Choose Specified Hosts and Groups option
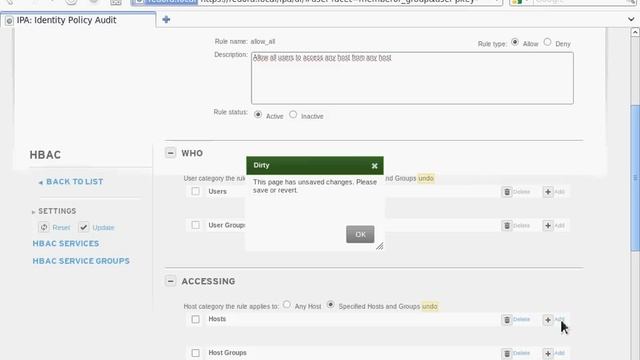This screenshot has height=360, width=640. [x=330, y=304]
